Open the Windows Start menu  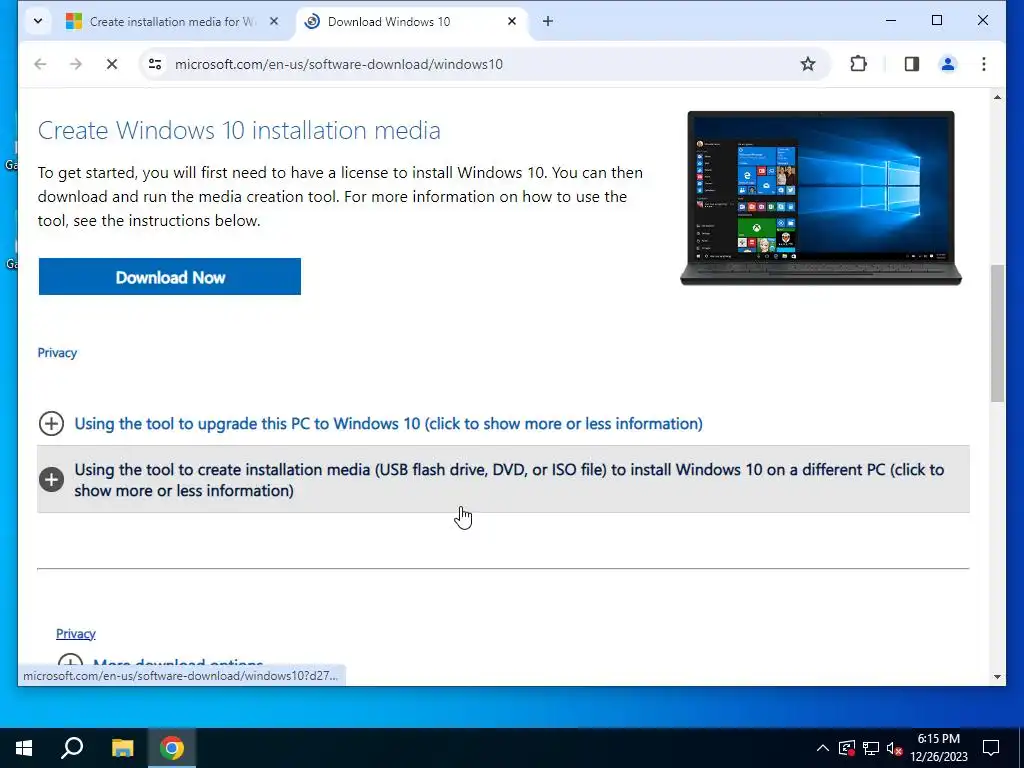click(x=24, y=748)
